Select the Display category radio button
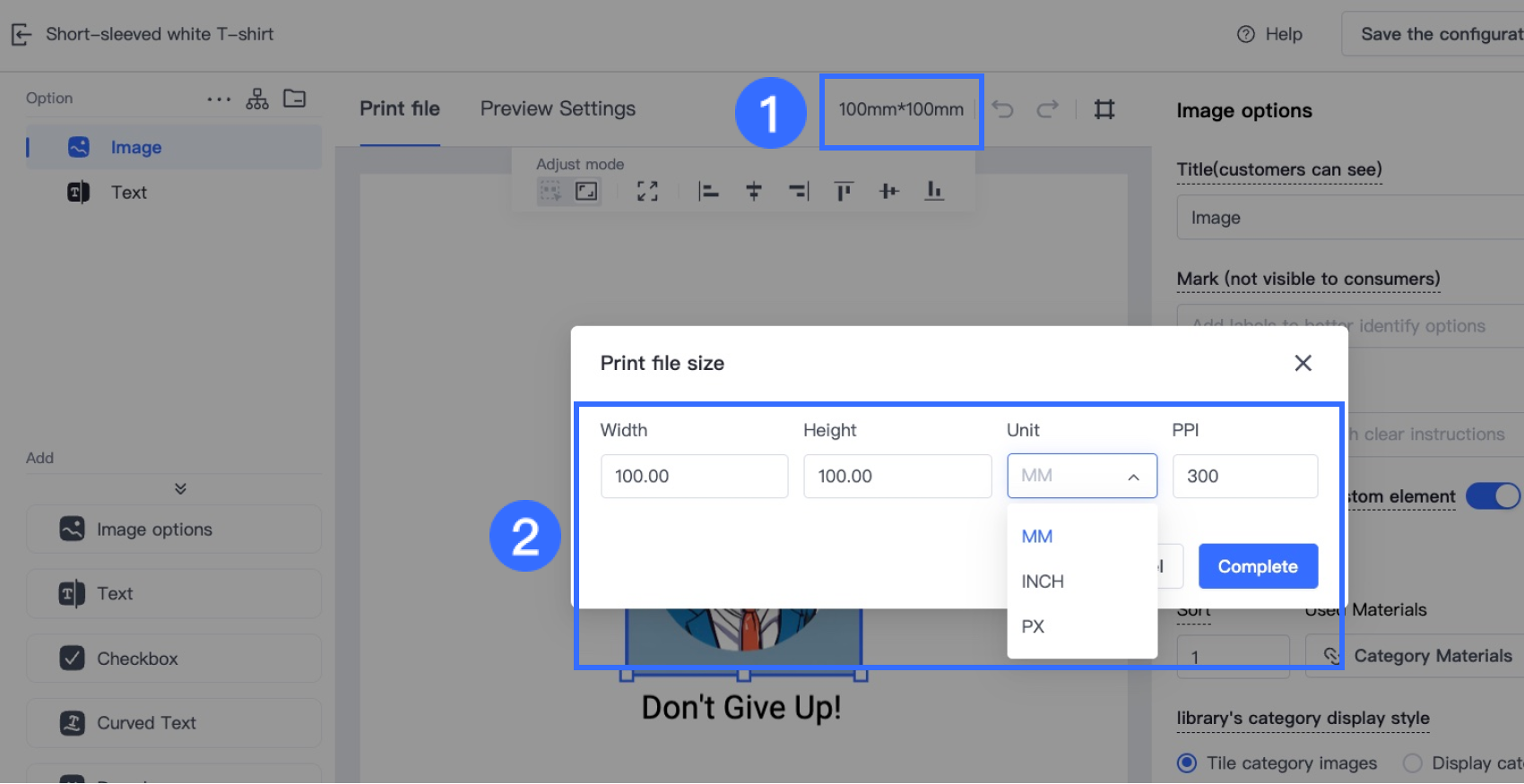This screenshot has height=784, width=1524. [x=1413, y=763]
